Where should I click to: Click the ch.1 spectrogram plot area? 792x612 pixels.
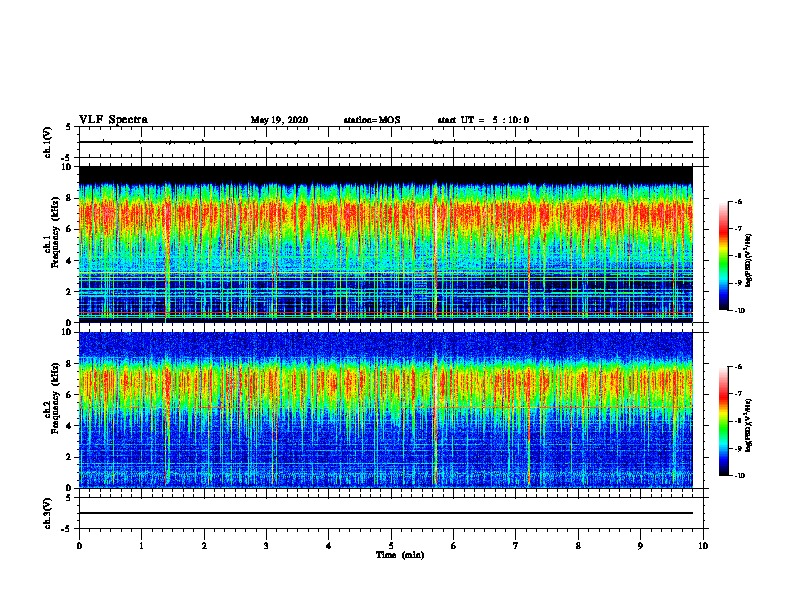[385, 244]
